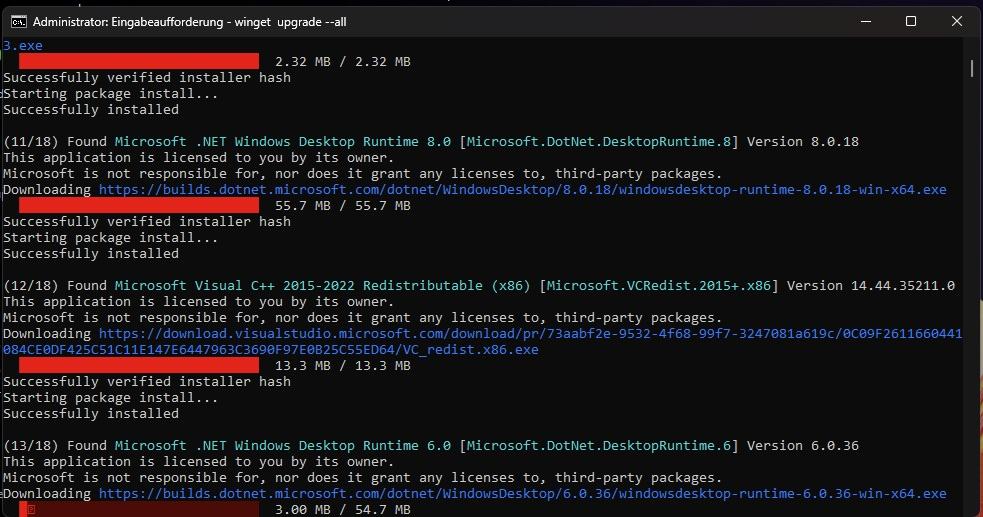Click the '[Microsoft.DotNet.DesktopRuntime.8]' package ID
The width and height of the screenshot is (983, 517).
coord(599,142)
